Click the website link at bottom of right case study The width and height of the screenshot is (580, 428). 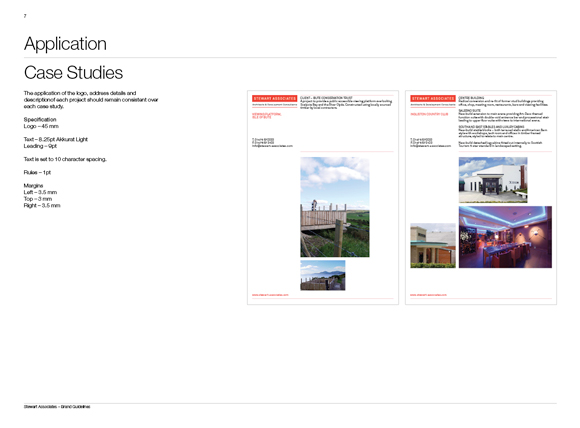click(428, 295)
